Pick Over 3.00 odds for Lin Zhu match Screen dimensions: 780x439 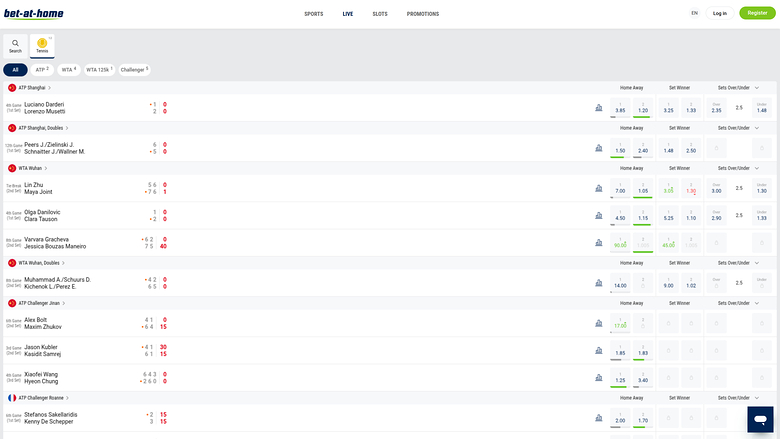(x=716, y=188)
